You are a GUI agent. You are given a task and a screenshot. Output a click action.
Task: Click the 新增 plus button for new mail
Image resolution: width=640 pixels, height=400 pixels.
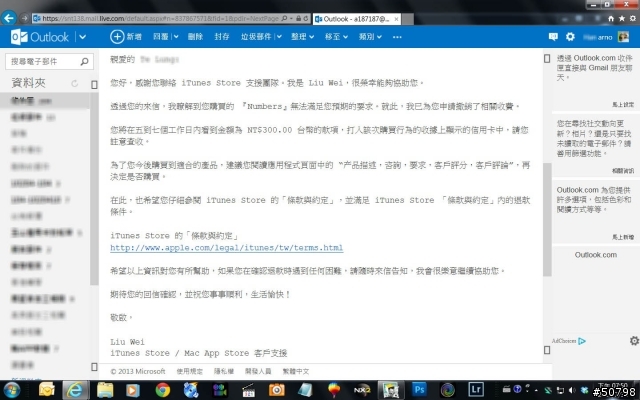(x=126, y=37)
